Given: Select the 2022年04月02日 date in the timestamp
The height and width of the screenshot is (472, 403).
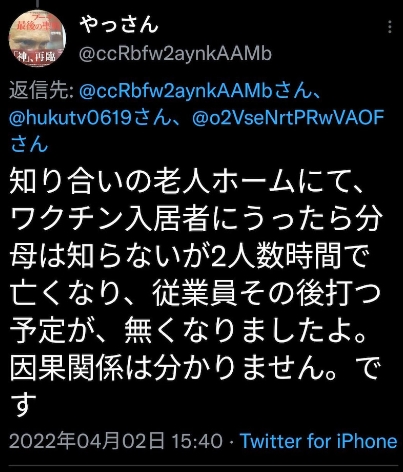Looking at the screenshot, I should [87, 441].
